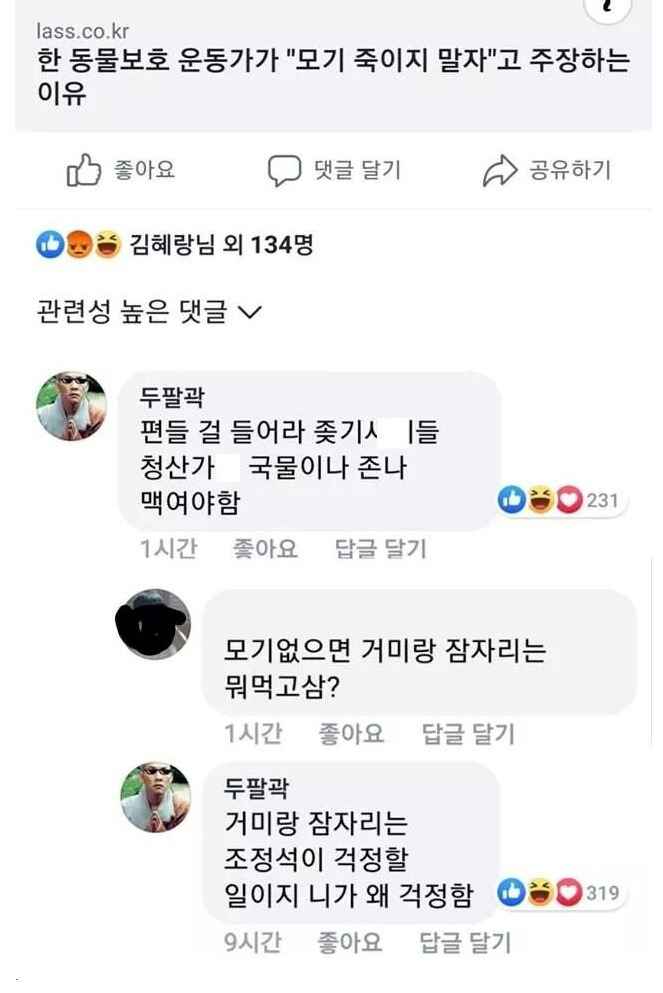
Task: Click reaction icons showing 231 on first comment
Action: [x=540, y=500]
